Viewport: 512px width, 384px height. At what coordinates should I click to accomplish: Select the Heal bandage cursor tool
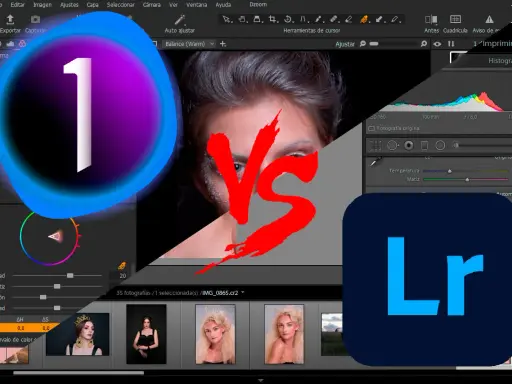tap(334, 20)
